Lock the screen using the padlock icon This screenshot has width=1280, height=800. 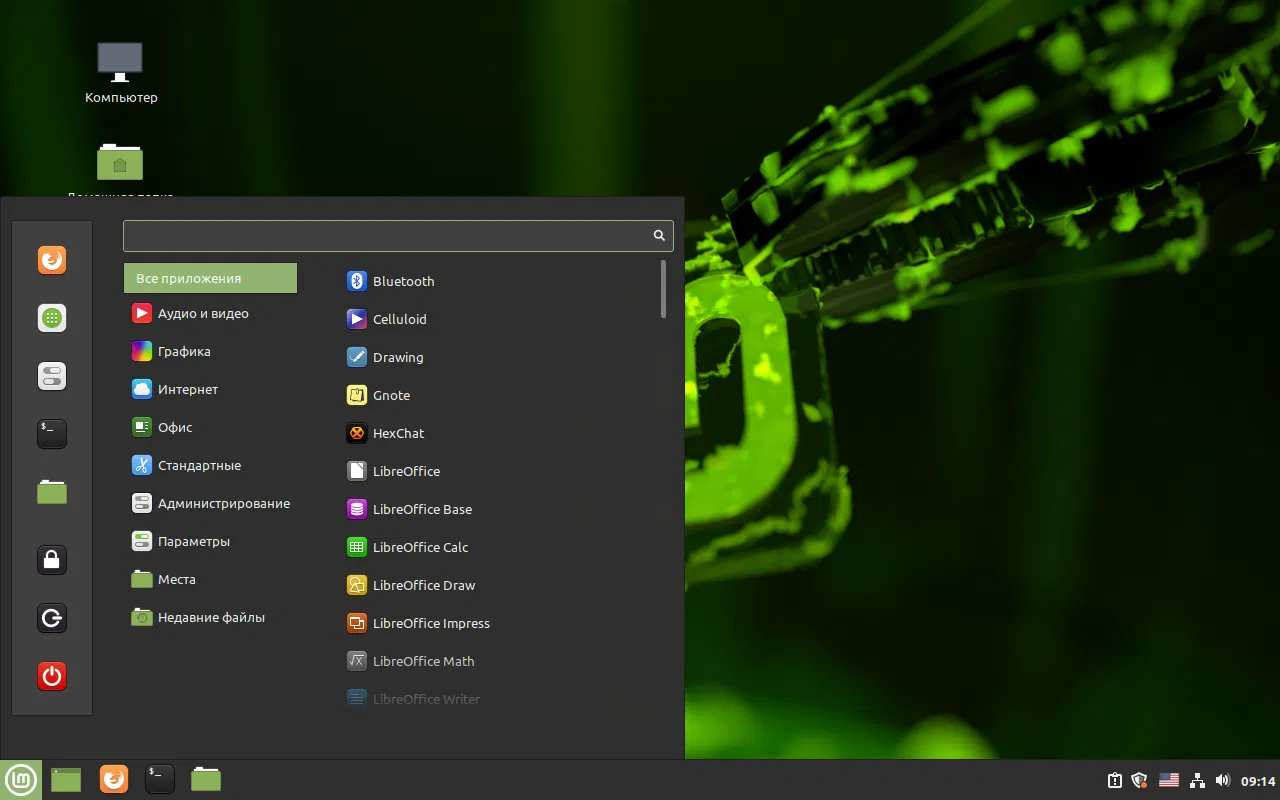tap(51, 559)
